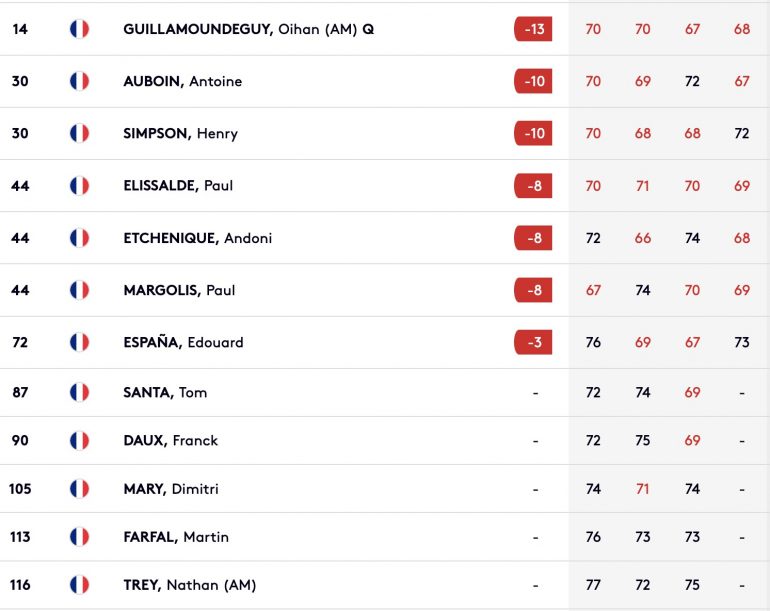This screenshot has height=611, width=770.
Task: Click the -3 score badge for España
Action: [x=533, y=342]
